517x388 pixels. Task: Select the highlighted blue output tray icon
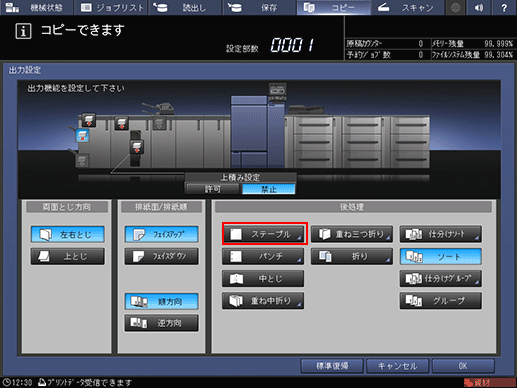pos(82,136)
